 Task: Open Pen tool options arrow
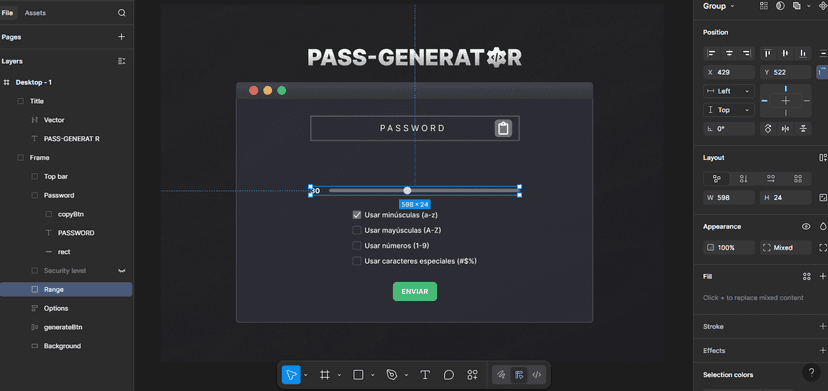click(x=406, y=375)
